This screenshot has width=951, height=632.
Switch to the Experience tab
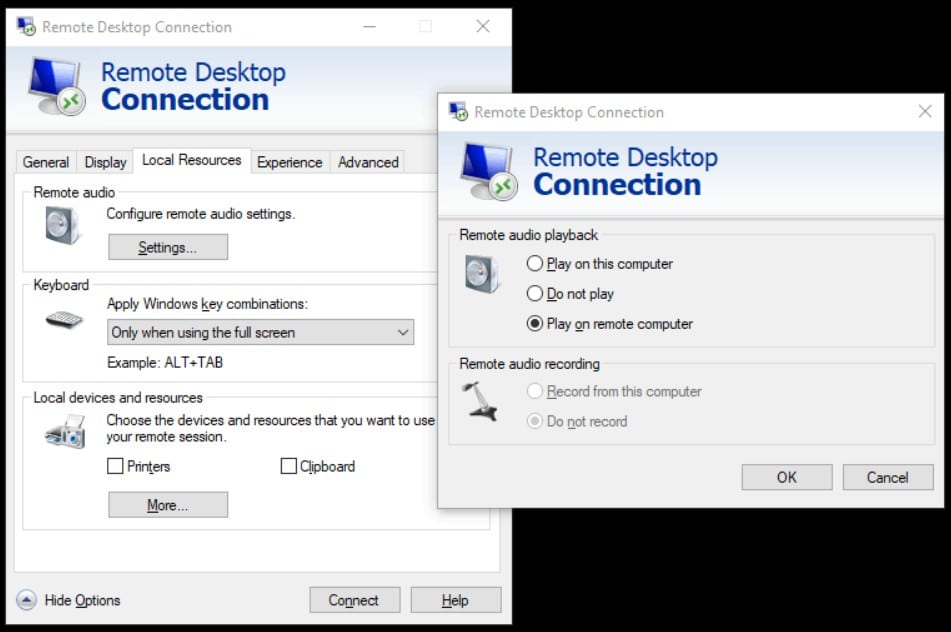pyautogui.click(x=289, y=162)
